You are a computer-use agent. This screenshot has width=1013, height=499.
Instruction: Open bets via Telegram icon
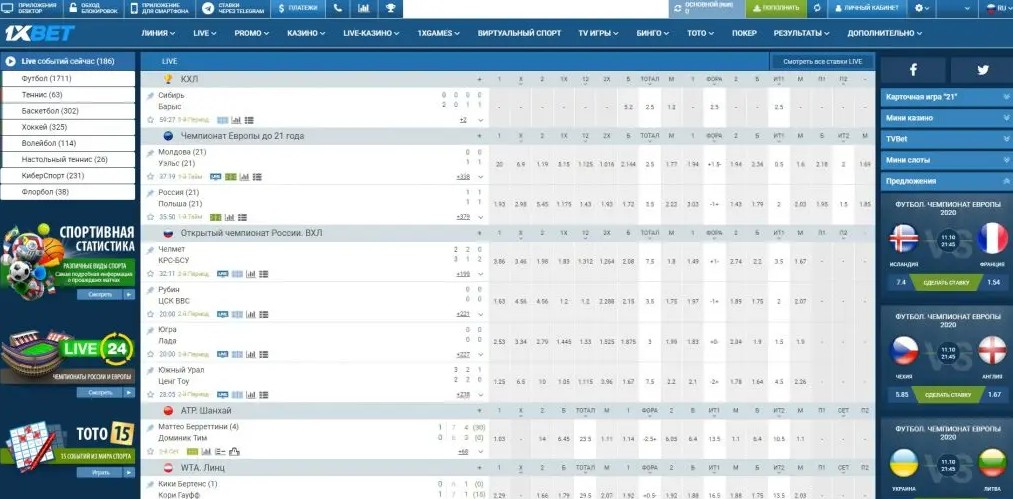pyautogui.click(x=208, y=8)
